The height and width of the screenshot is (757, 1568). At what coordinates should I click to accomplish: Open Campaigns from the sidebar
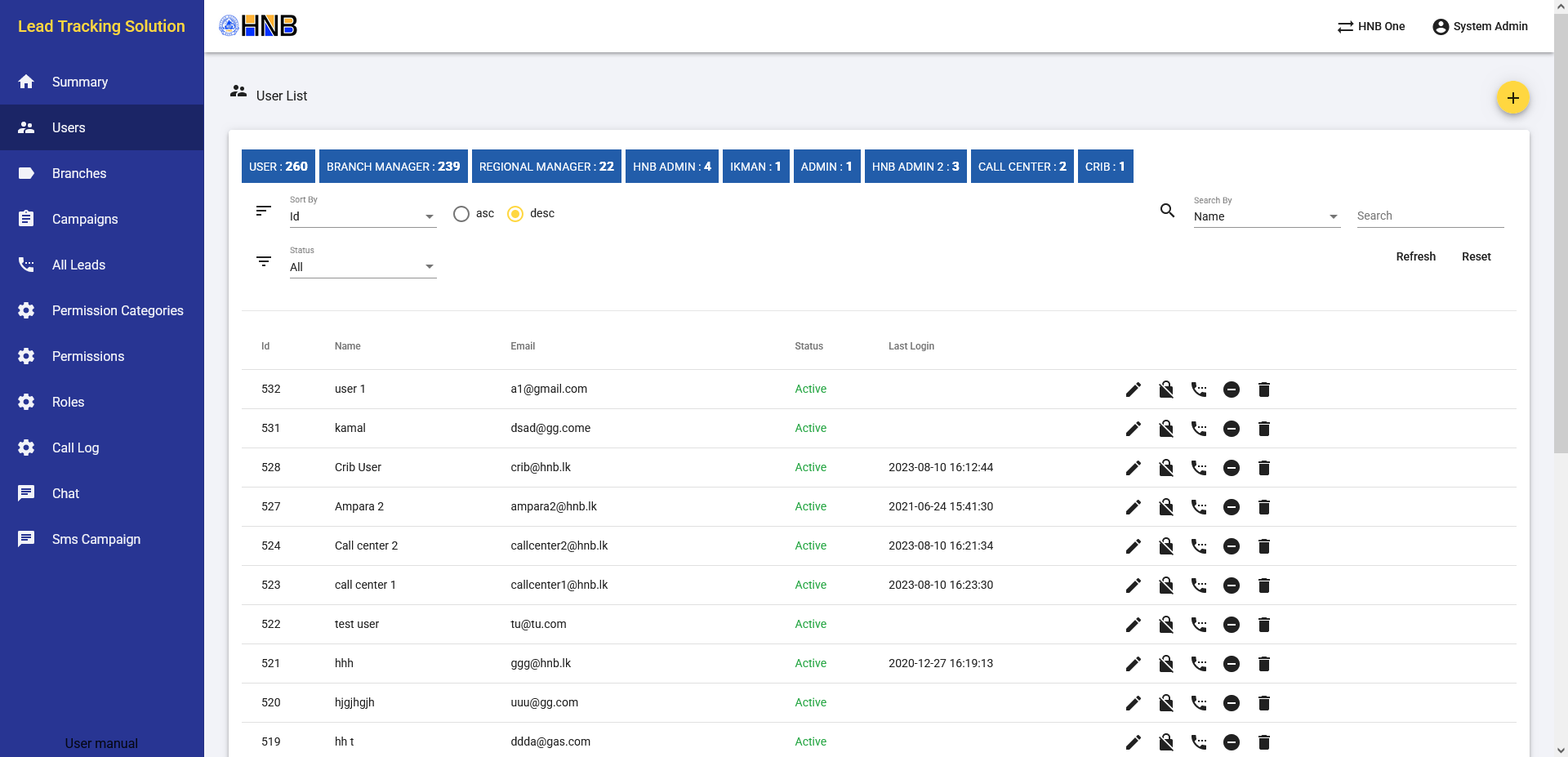(85, 219)
